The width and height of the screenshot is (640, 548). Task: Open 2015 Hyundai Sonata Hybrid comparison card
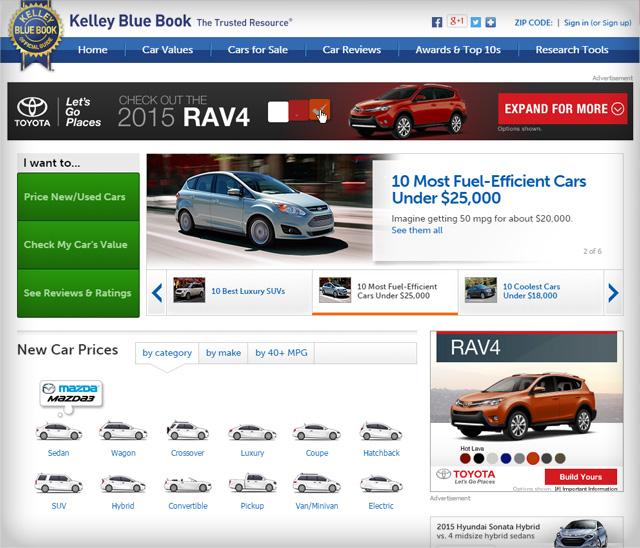[527, 532]
